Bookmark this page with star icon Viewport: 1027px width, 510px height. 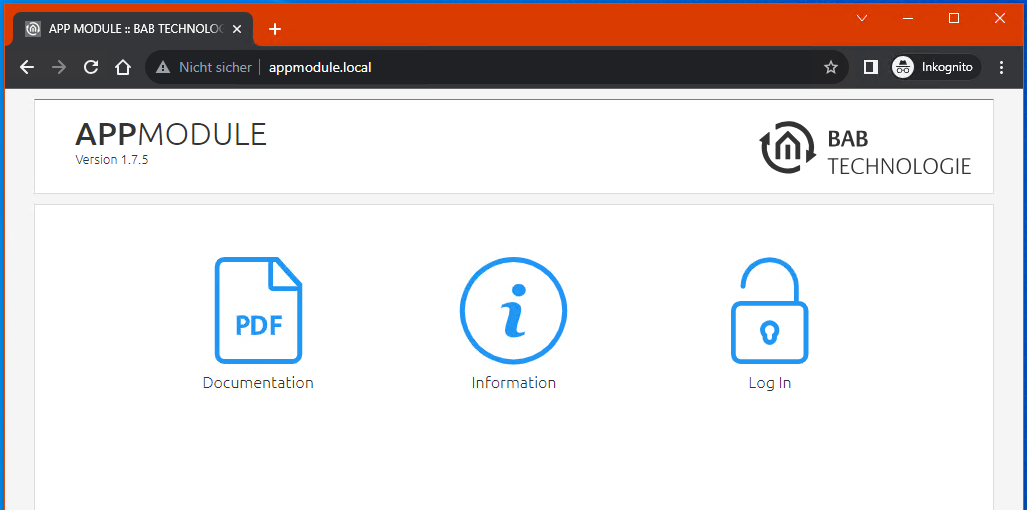tap(831, 67)
